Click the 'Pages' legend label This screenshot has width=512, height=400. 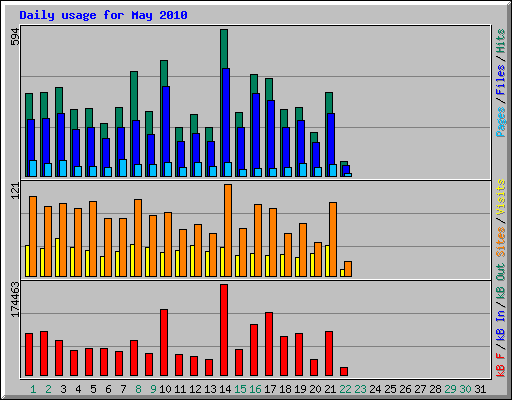click(x=500, y=122)
